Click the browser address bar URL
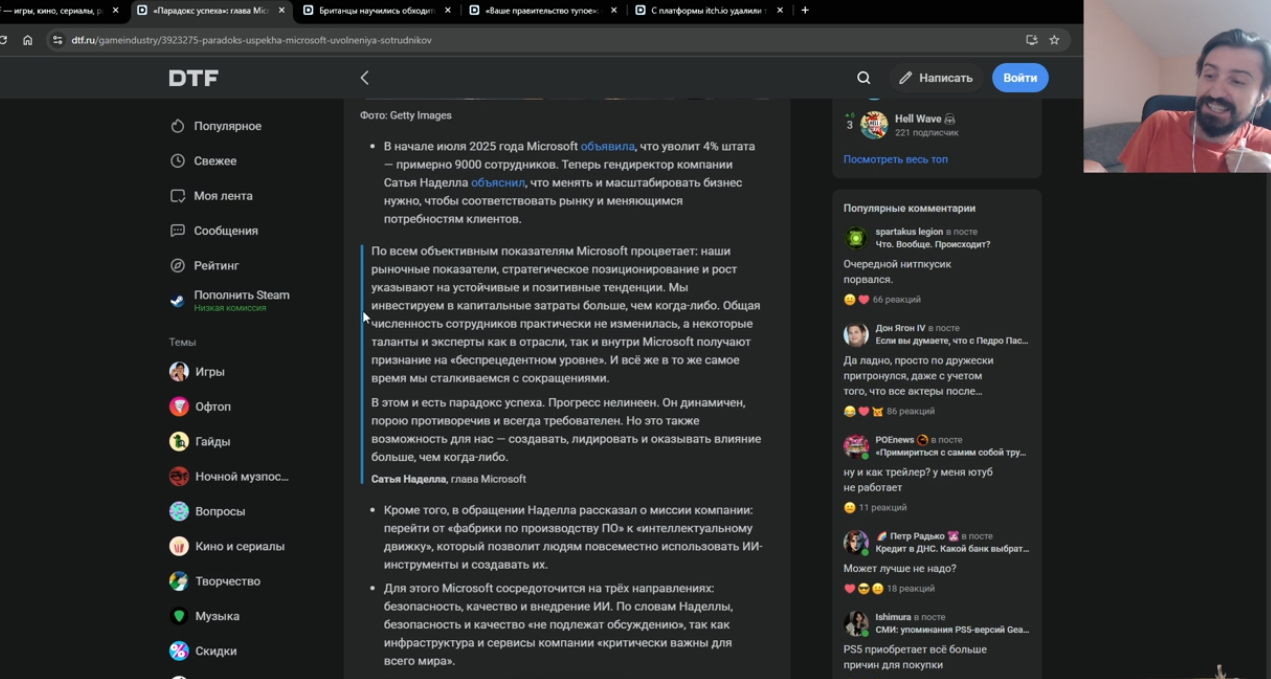This screenshot has width=1271, height=679. coord(252,40)
